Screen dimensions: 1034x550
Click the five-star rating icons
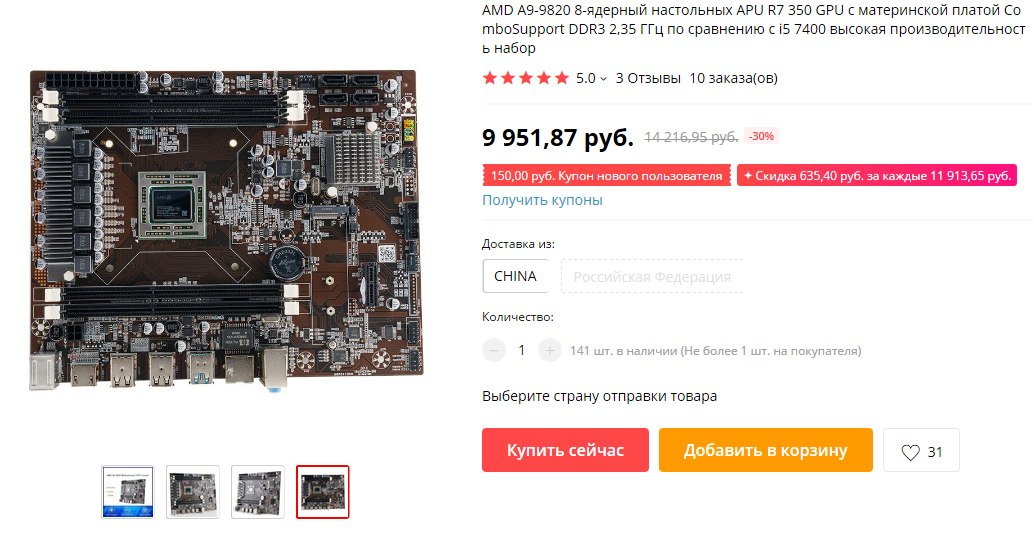[526, 78]
